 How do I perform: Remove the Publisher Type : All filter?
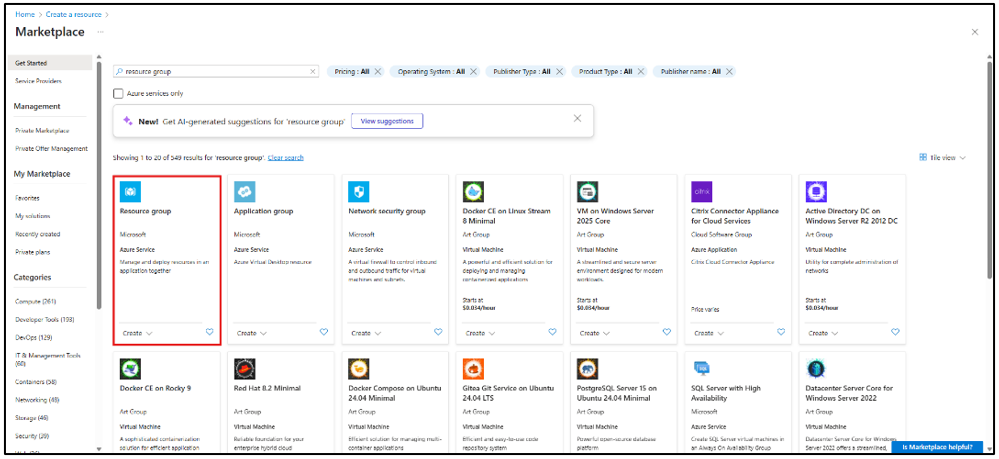559,72
